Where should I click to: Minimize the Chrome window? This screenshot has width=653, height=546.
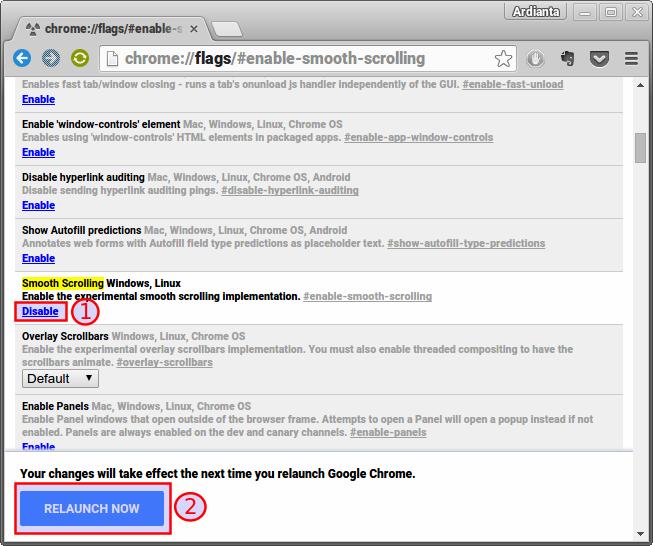pos(585,12)
